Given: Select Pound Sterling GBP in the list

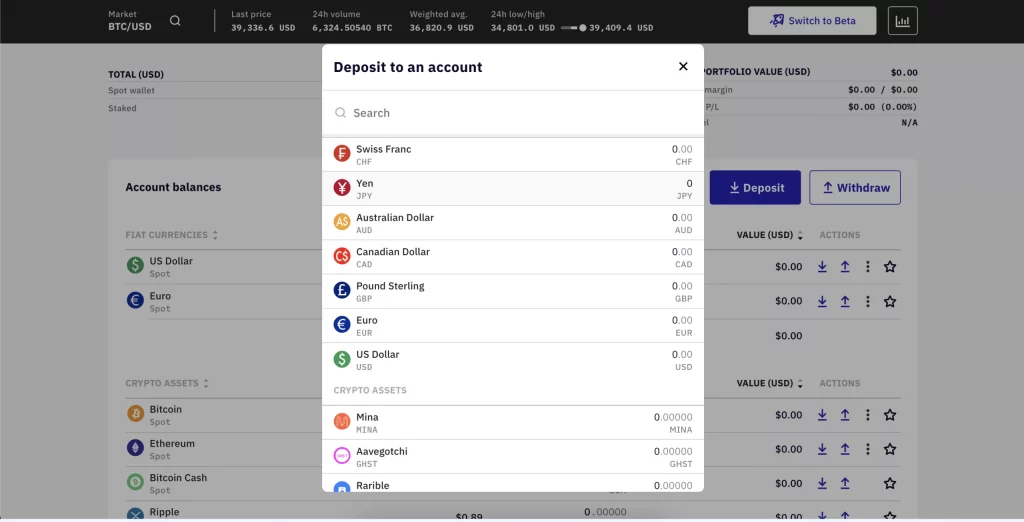Looking at the screenshot, I should pos(512,291).
